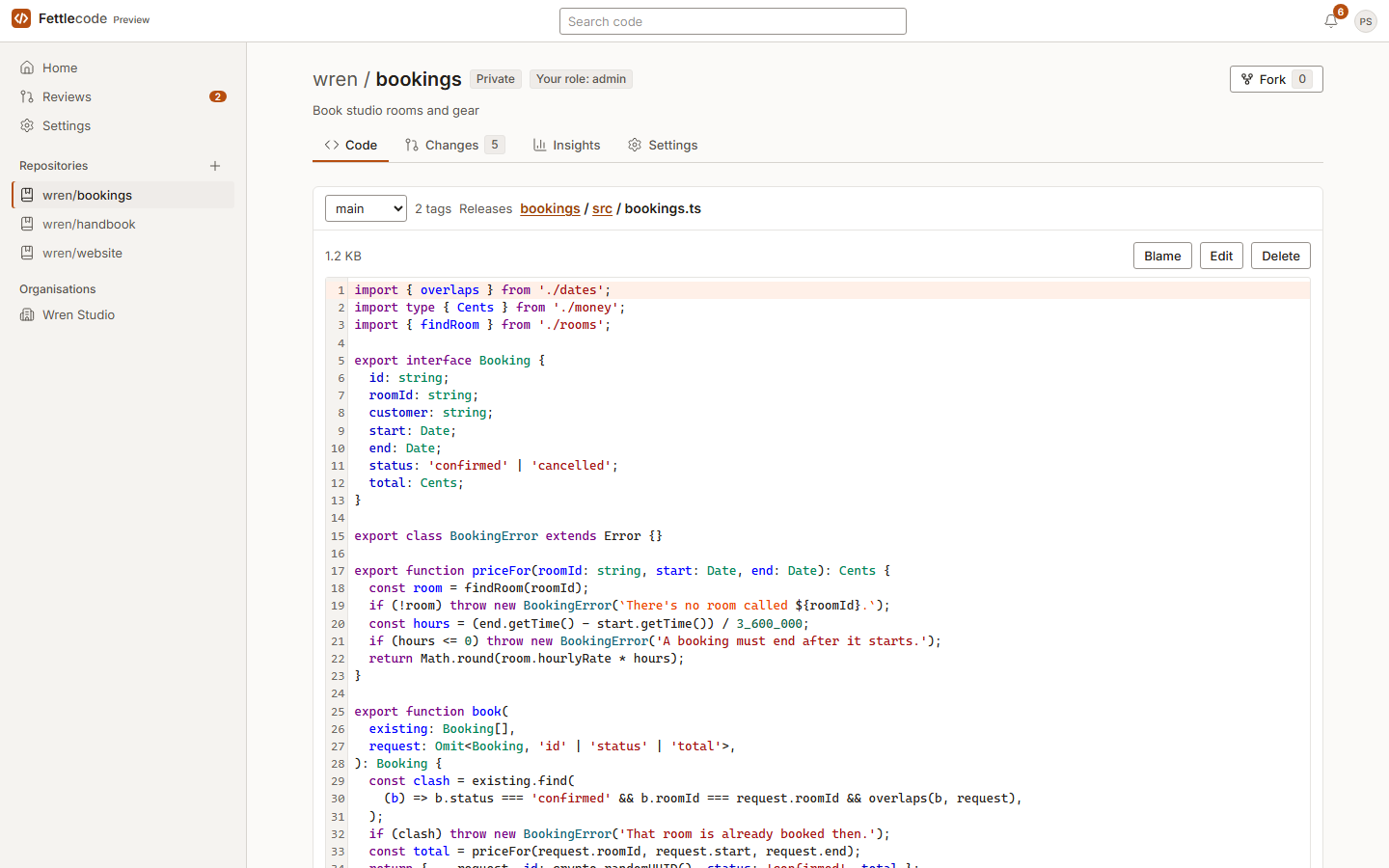Viewport: 1389px width, 868px height.
Task: Go to Reviews in the sidebar
Action: (123, 96)
